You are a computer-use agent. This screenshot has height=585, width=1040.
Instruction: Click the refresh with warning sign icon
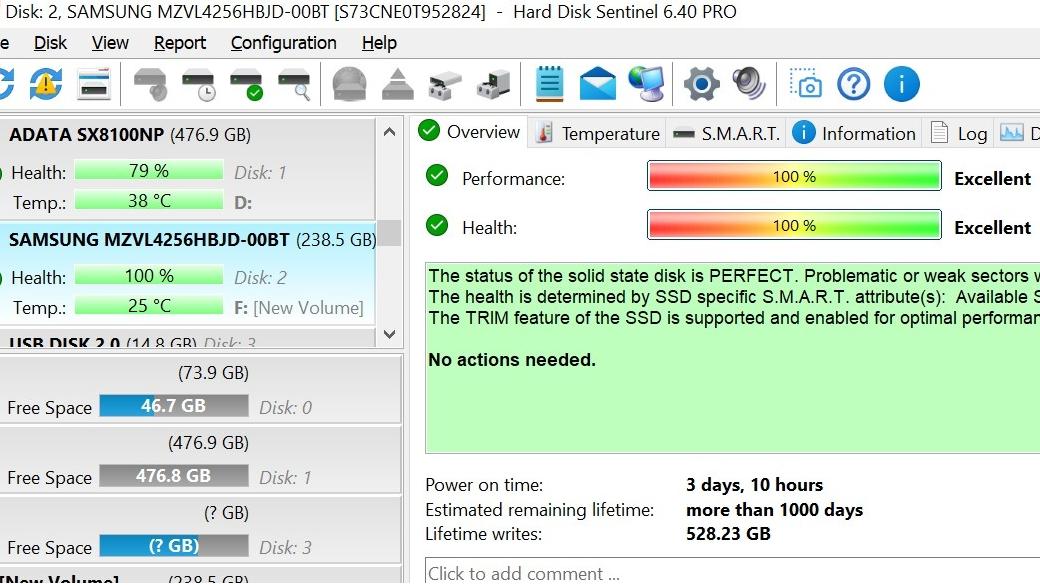pyautogui.click(x=46, y=84)
